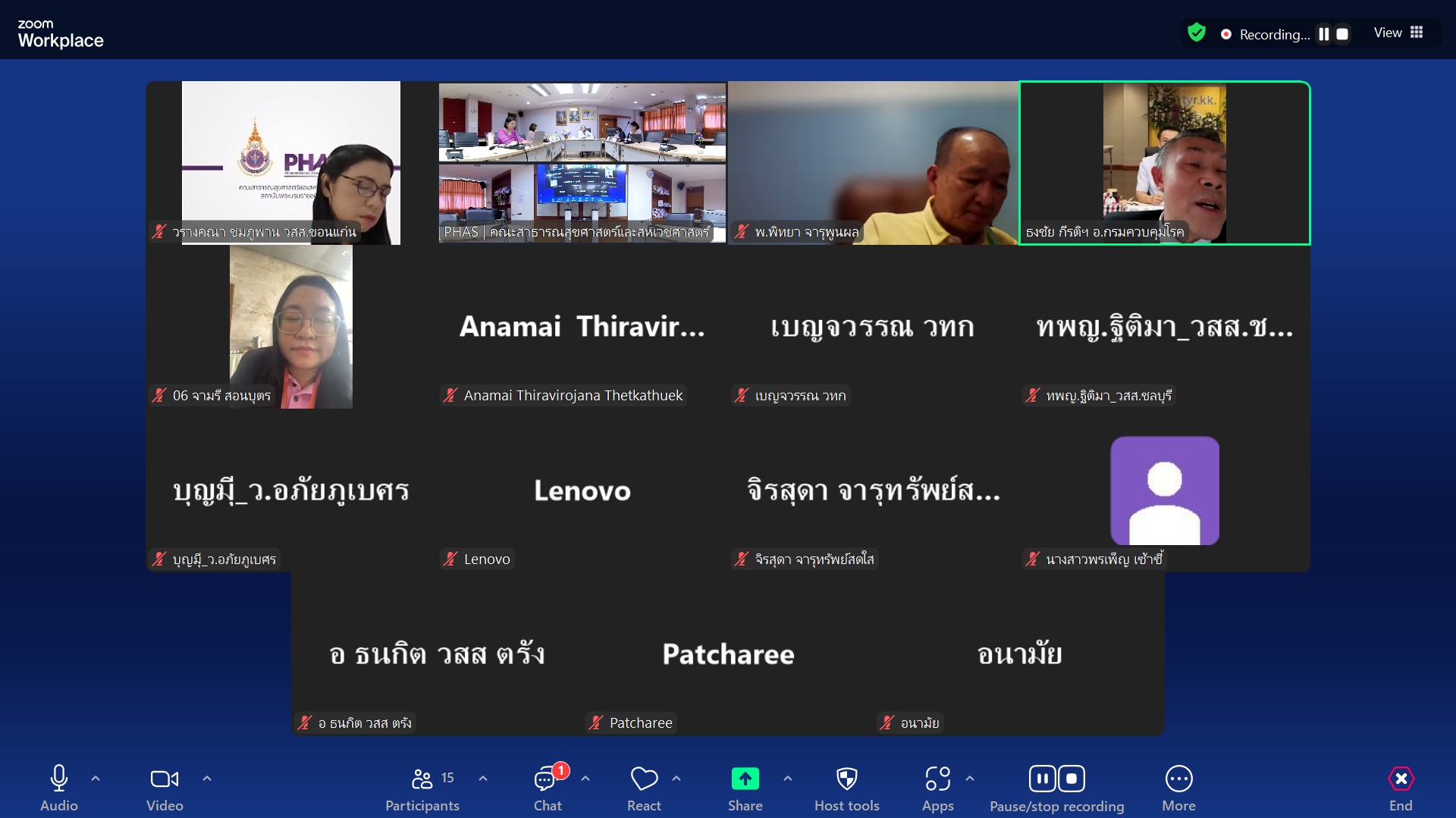Toggle microphone with Audio button
This screenshot has height=818, width=1456.
tap(59, 788)
